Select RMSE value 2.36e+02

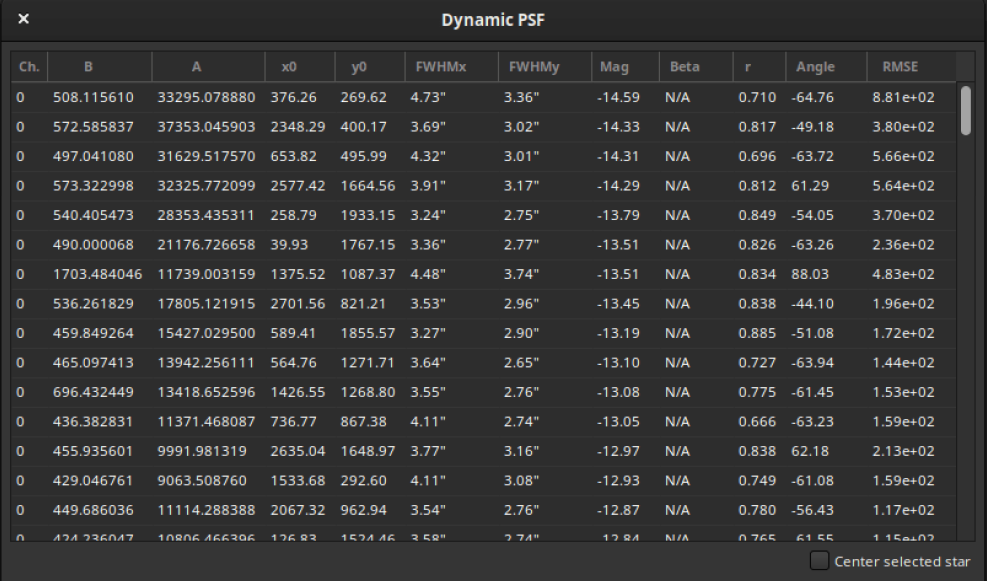pyautogui.click(x=903, y=245)
